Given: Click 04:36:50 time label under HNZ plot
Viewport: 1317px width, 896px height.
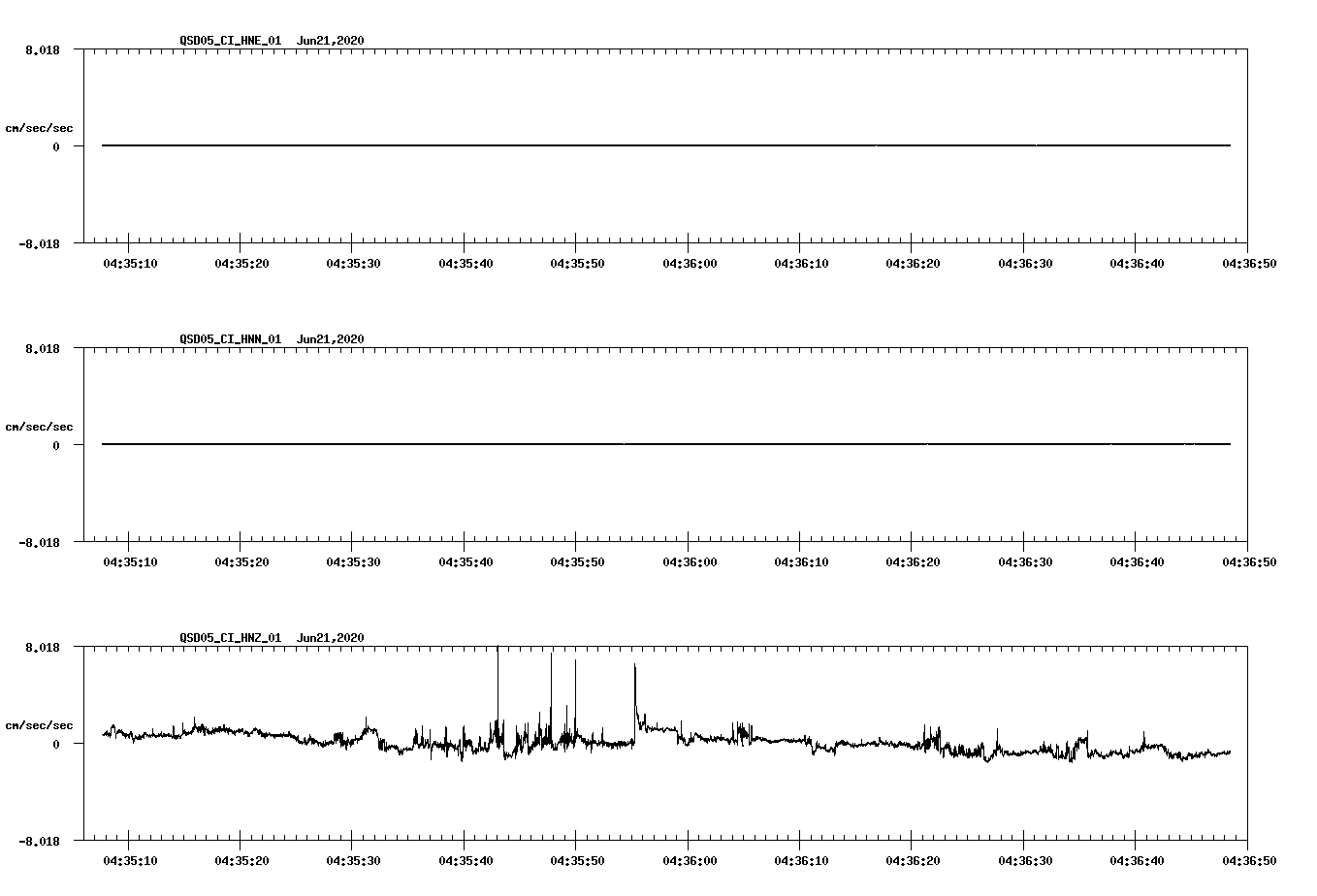Looking at the screenshot, I should pyautogui.click(x=1248, y=861).
